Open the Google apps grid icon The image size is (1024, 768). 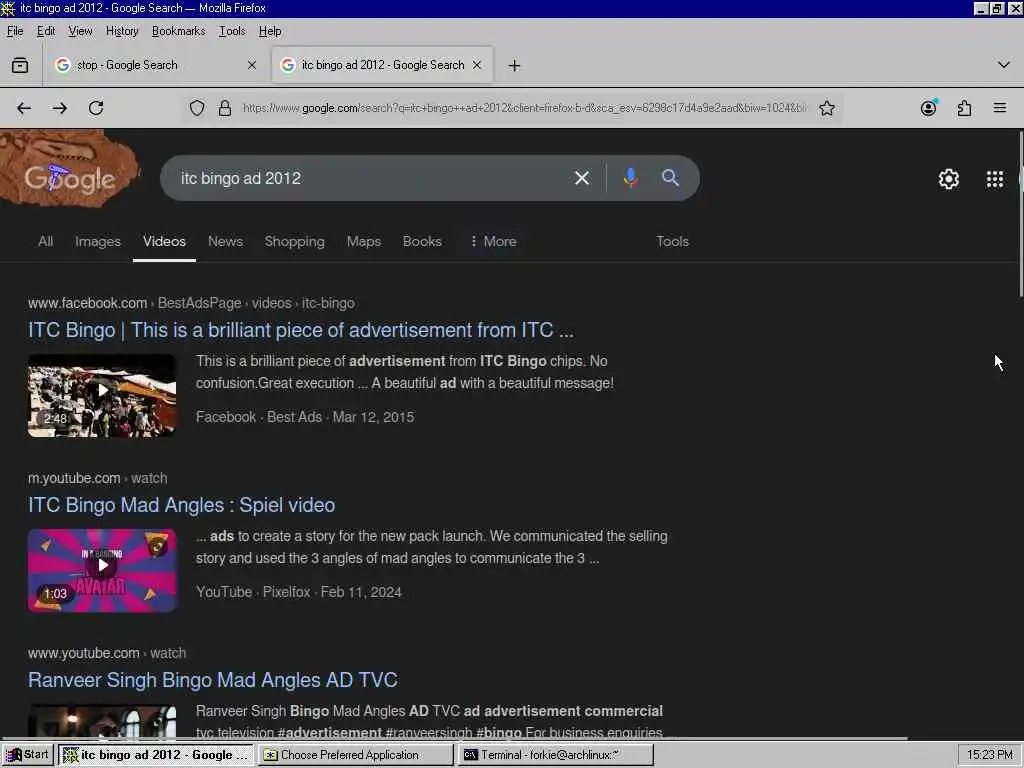click(x=995, y=179)
